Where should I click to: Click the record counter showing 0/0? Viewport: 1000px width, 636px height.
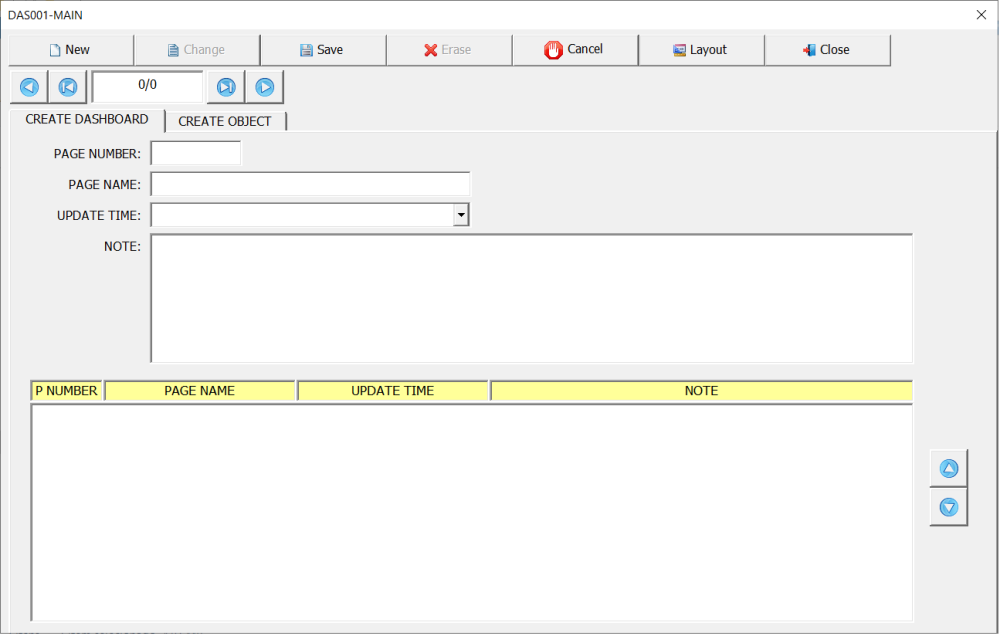coord(146,87)
